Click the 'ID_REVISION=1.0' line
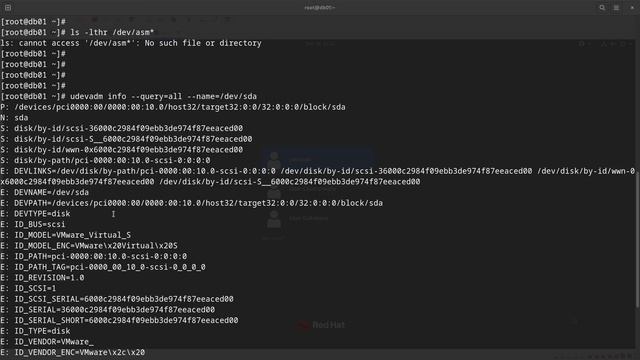 point(42,278)
